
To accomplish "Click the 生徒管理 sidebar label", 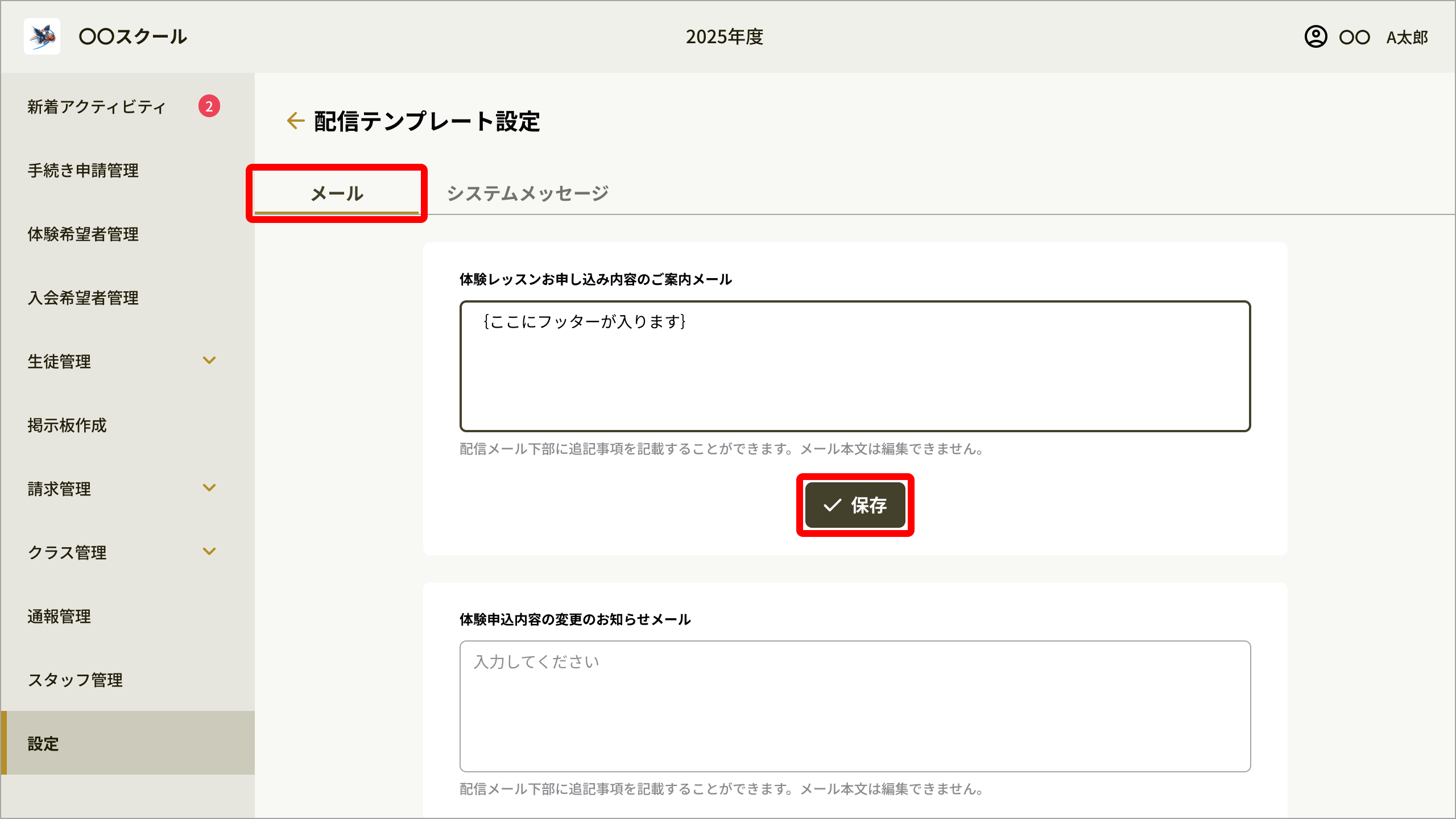I will point(59,362).
